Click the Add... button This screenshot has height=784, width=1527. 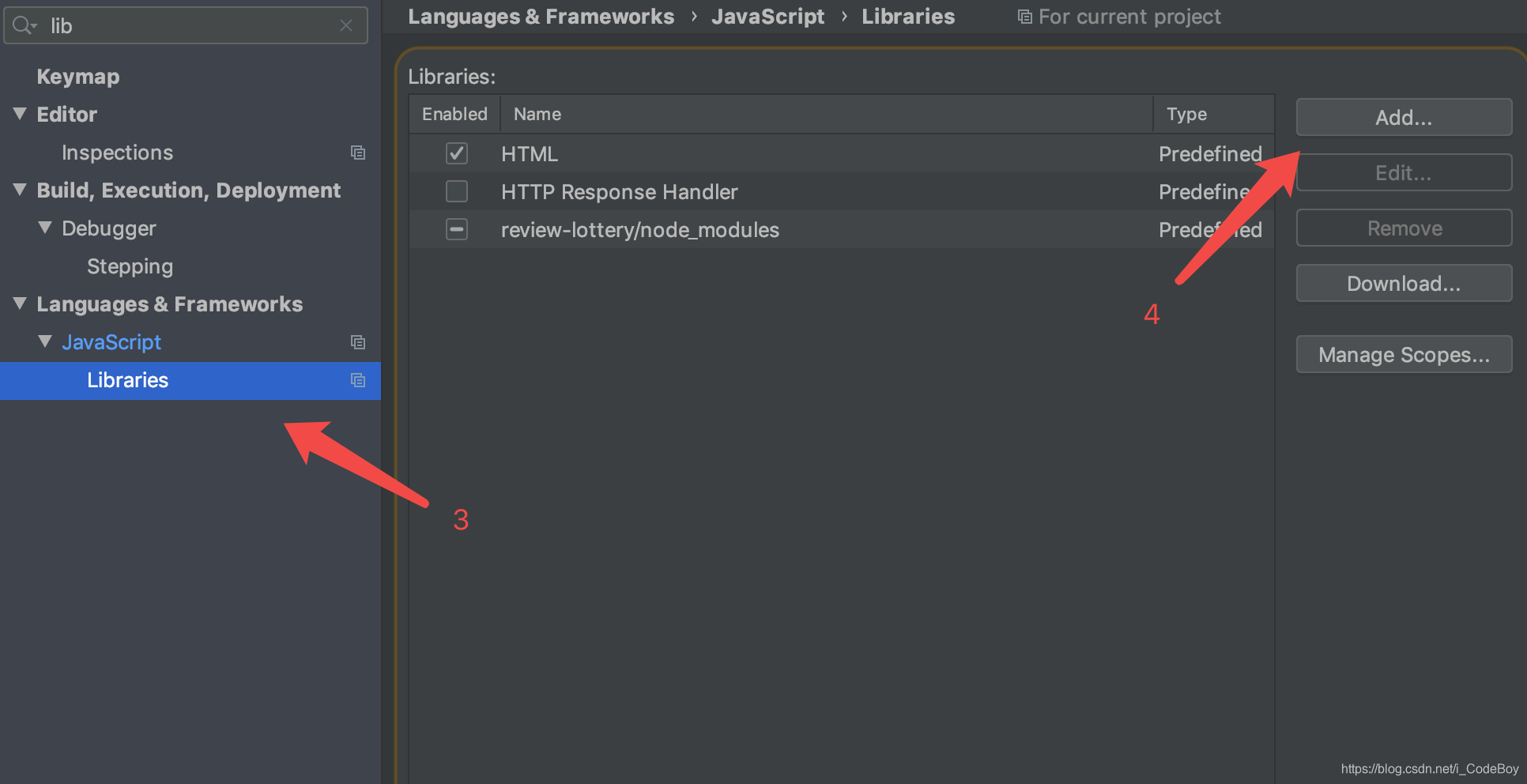1404,118
